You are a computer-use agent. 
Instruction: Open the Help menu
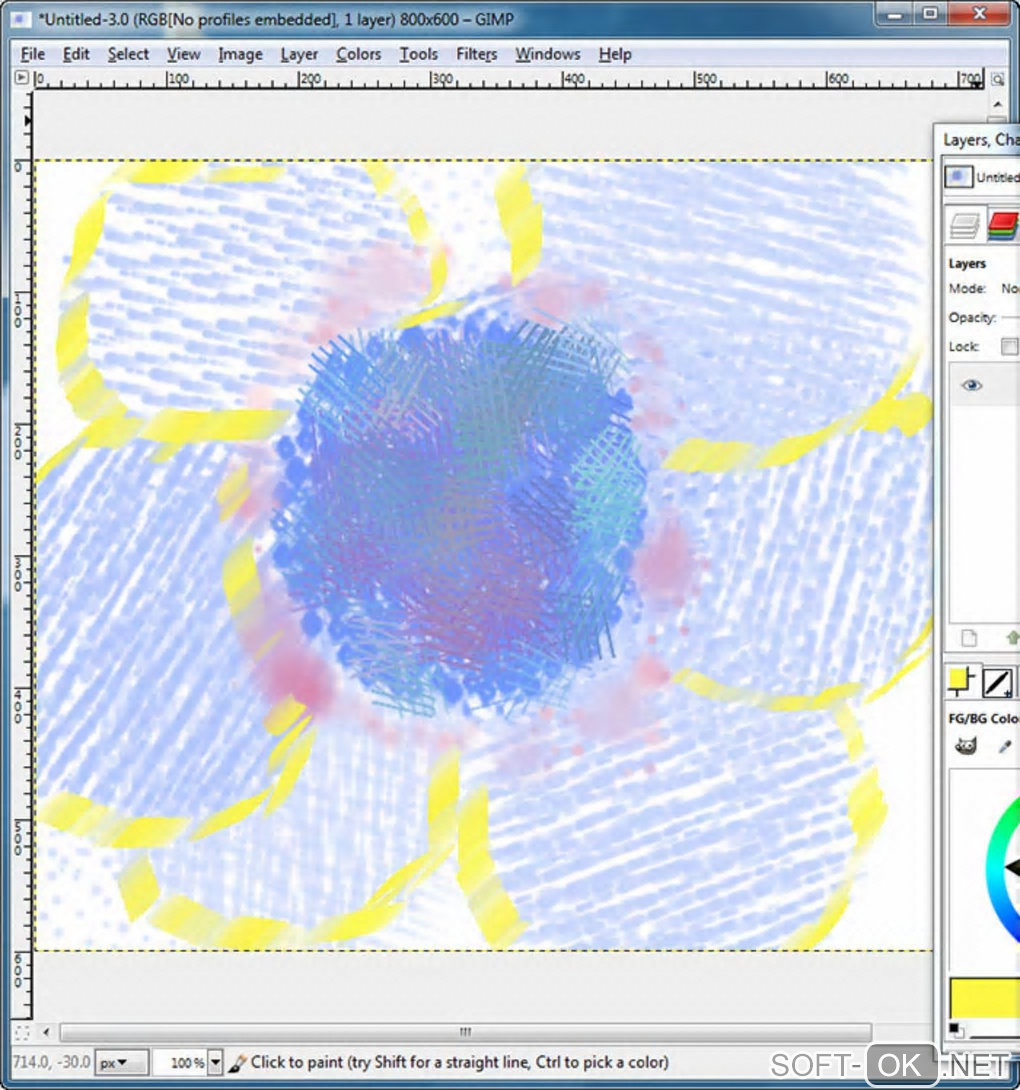(x=615, y=54)
